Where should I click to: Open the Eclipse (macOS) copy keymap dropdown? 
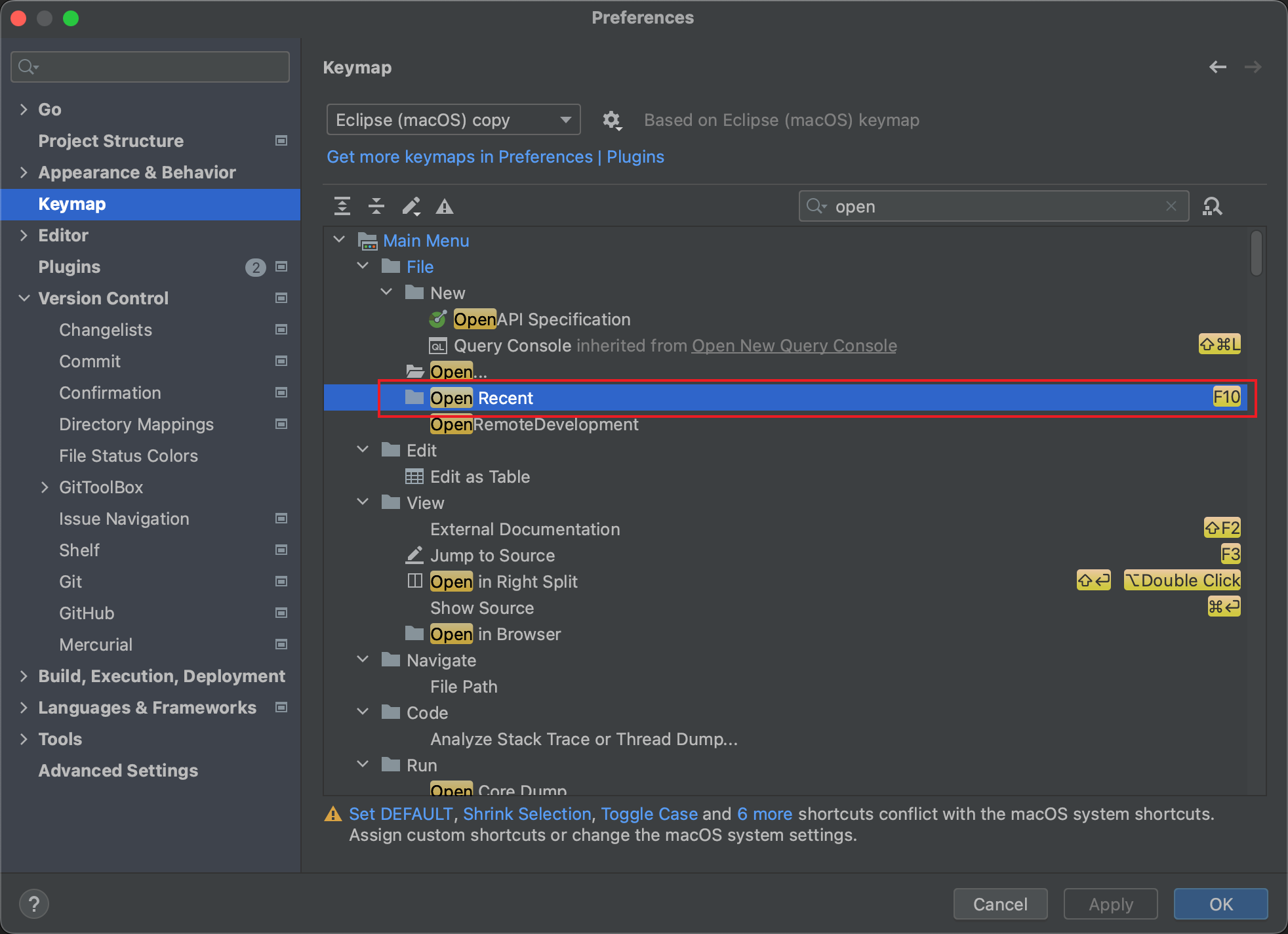[x=453, y=120]
